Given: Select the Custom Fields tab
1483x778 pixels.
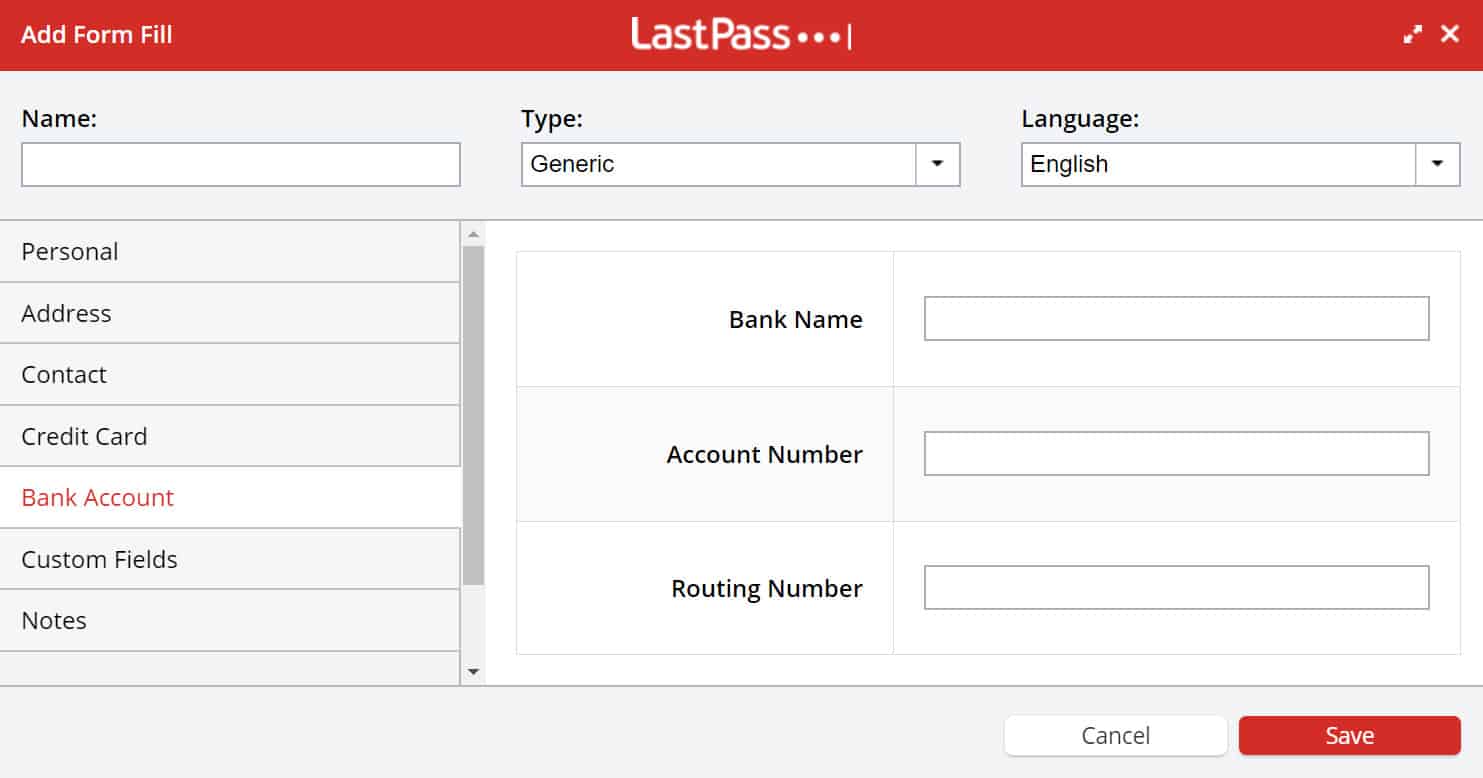Looking at the screenshot, I should click(x=230, y=559).
